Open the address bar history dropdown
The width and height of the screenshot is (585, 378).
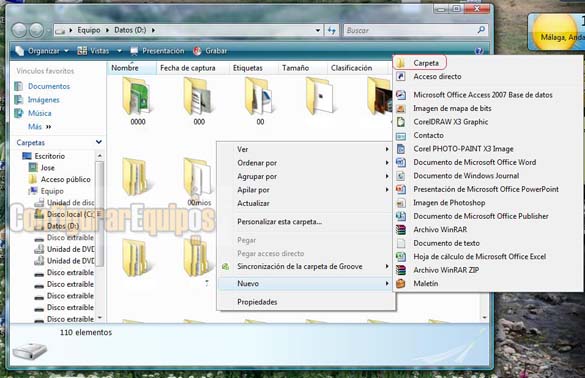(317, 30)
